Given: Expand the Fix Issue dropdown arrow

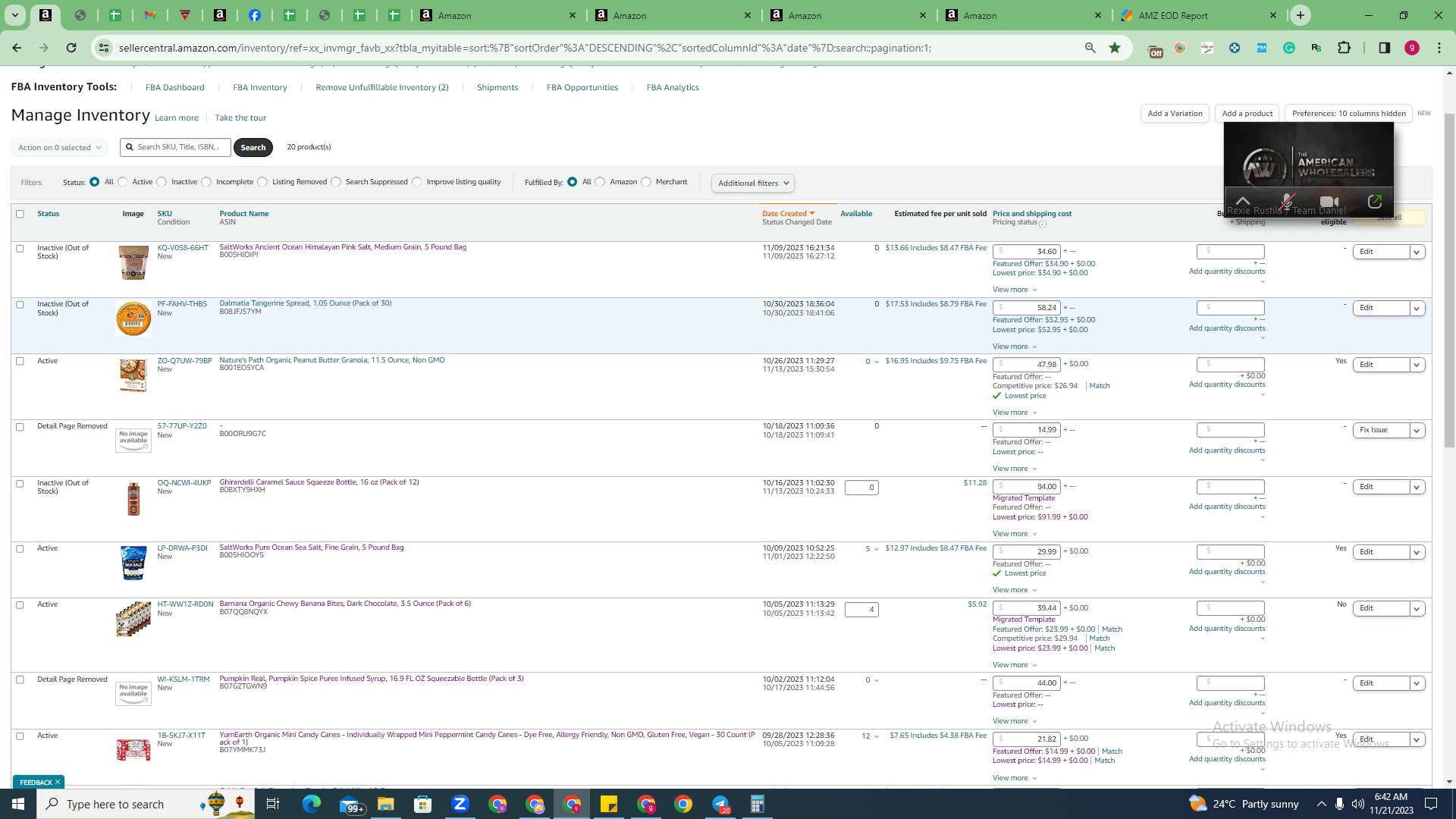Looking at the screenshot, I should click(x=1417, y=430).
